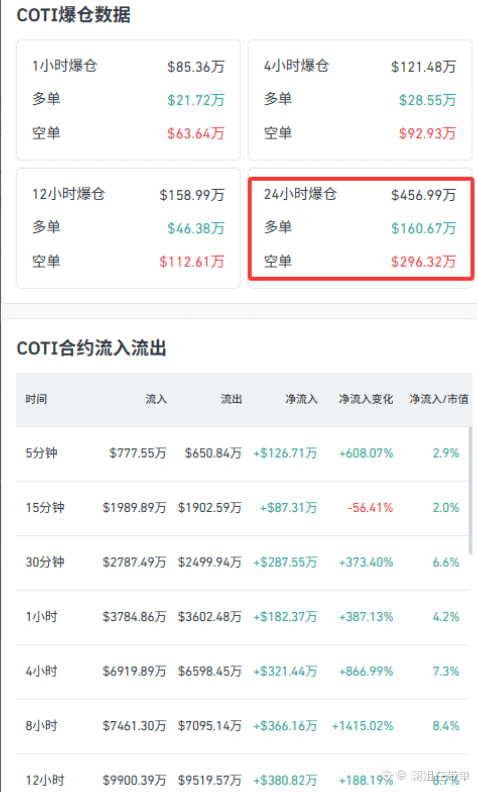
Task: Sort by 净流入/市值 column header
Action: [x=439, y=399]
